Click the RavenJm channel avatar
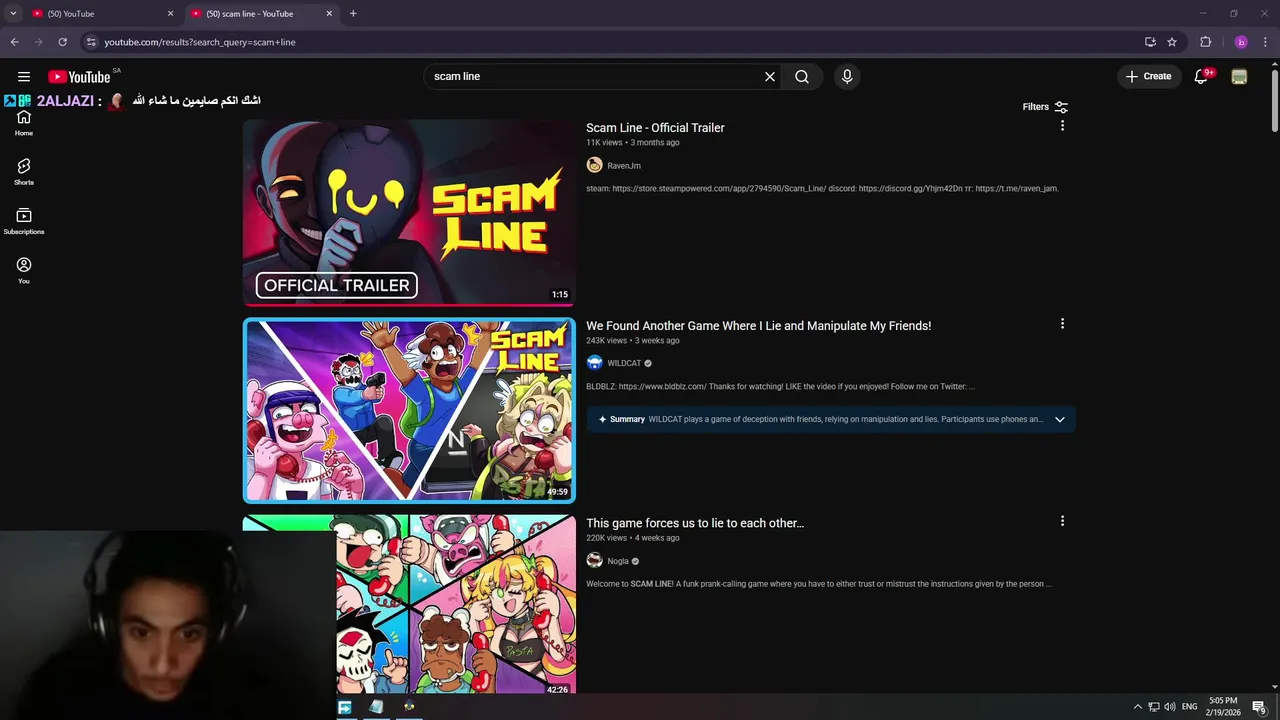 point(594,165)
